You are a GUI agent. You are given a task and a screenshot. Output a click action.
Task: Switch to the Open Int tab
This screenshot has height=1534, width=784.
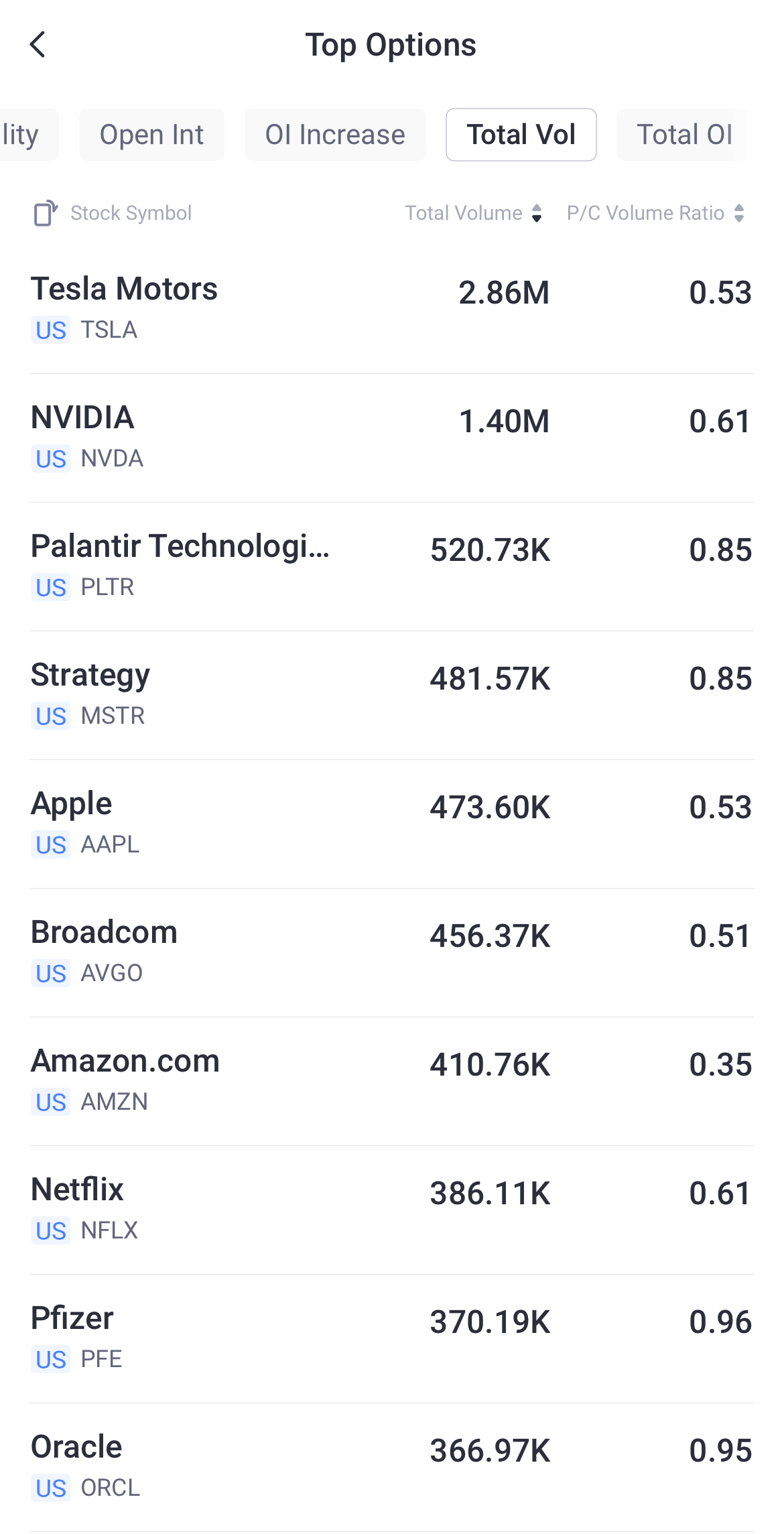coord(151,134)
